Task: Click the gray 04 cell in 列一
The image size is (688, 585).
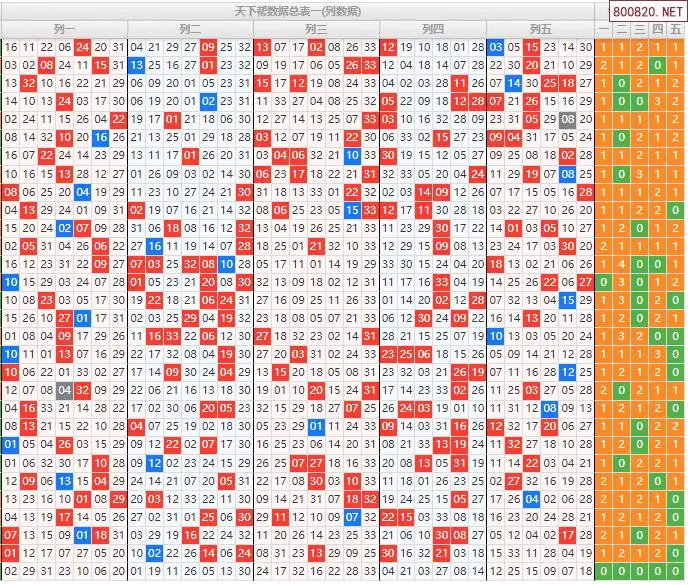Action: (64, 390)
